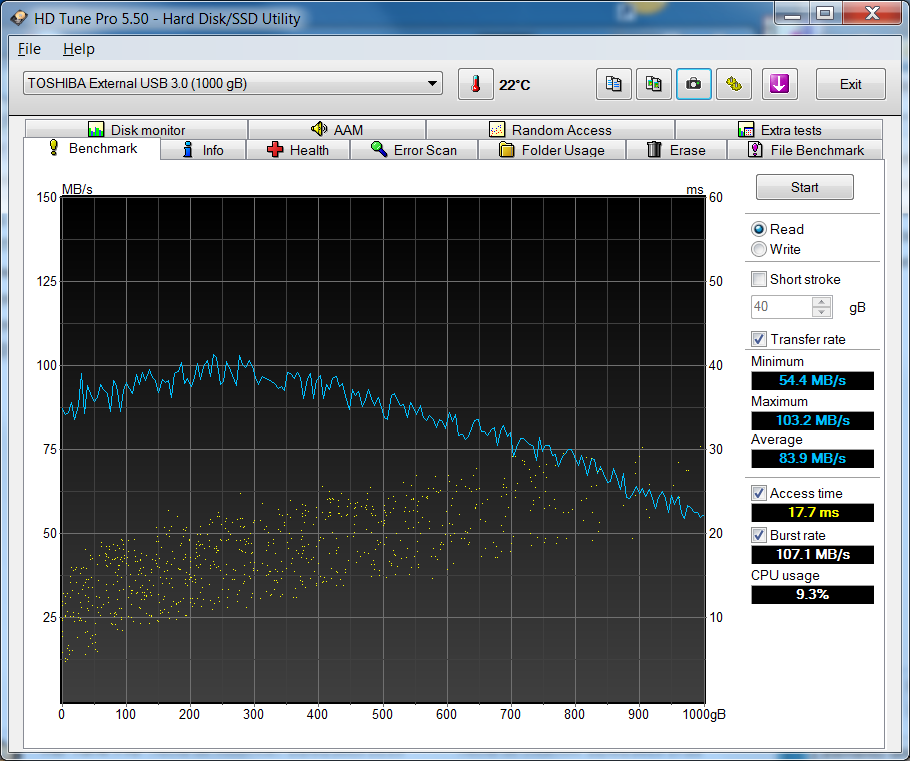Viewport: 910px width, 761px height.
Task: Click the copy screenshot to clipboard icon
Action: 653,84
